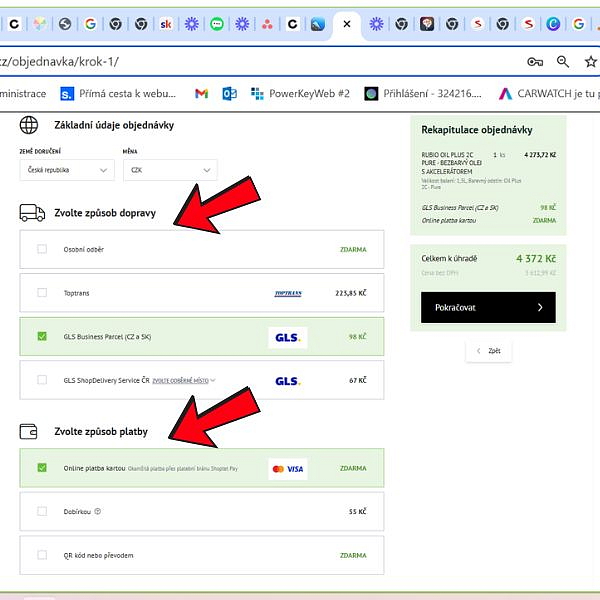Close the active tab with the X
600x600 pixels.
tap(347, 24)
